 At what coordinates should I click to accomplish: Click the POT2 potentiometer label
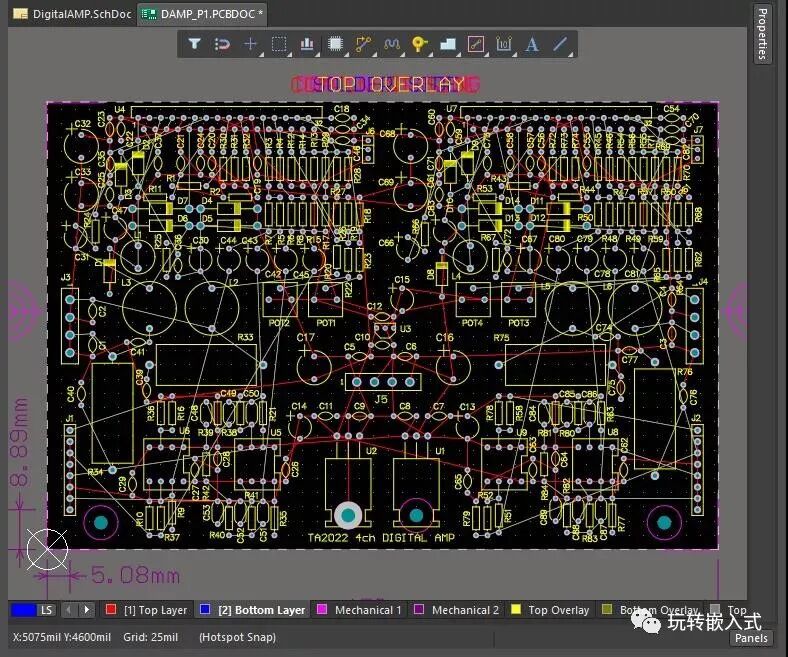[x=279, y=323]
